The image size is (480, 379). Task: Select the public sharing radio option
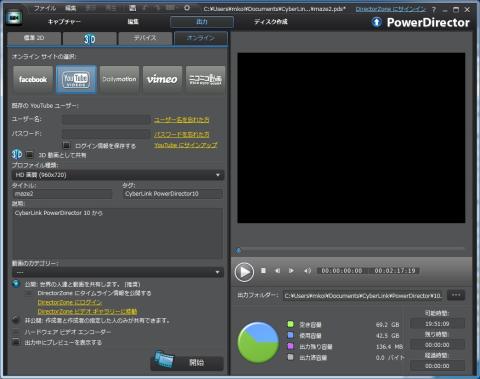pyautogui.click(x=16, y=284)
